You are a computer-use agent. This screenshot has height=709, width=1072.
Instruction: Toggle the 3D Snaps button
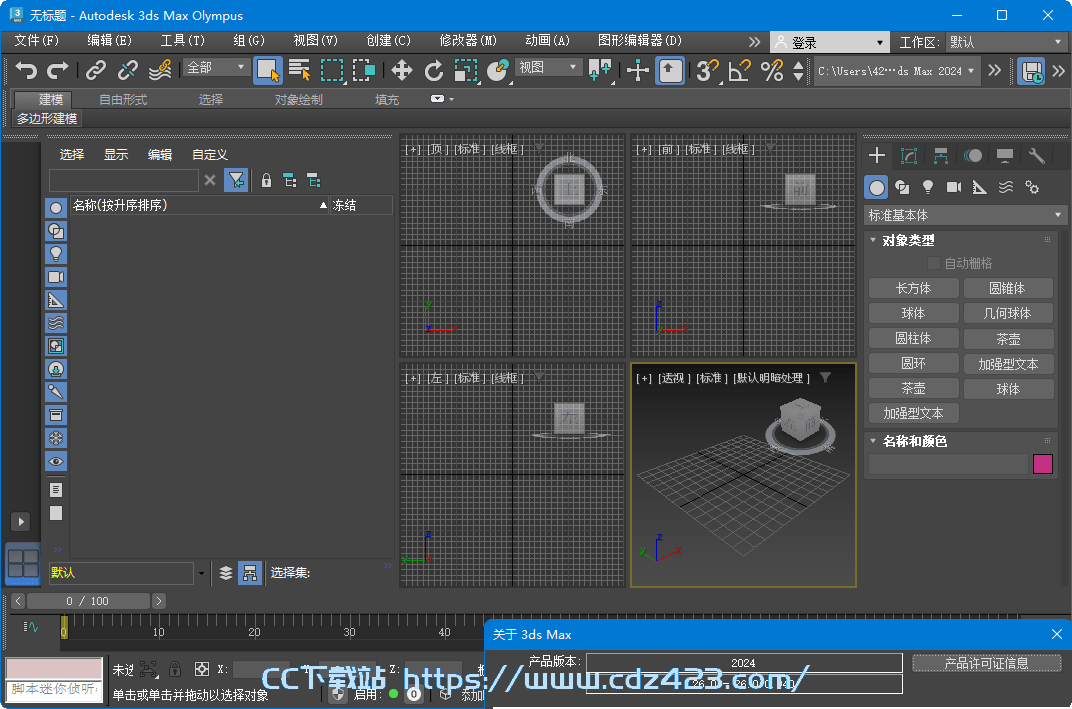tap(707, 70)
